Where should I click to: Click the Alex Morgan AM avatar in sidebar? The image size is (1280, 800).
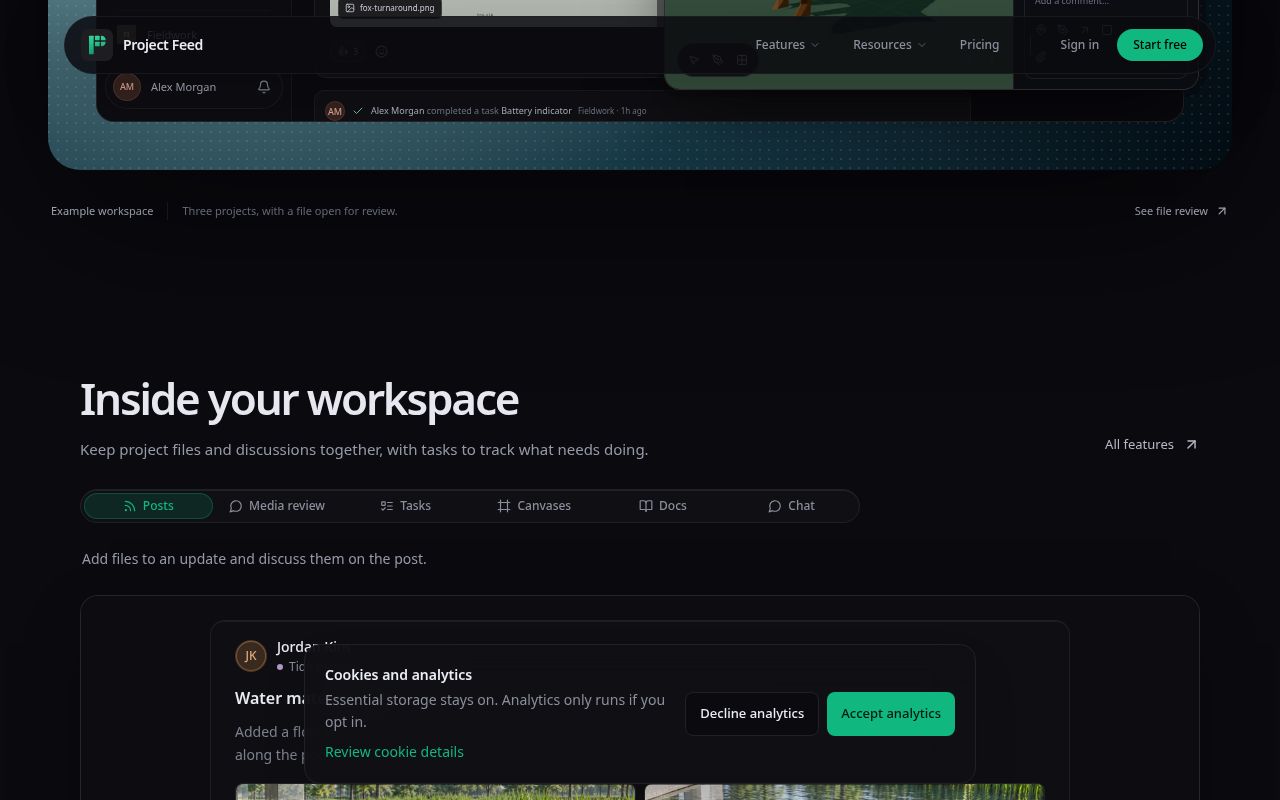[x=127, y=87]
